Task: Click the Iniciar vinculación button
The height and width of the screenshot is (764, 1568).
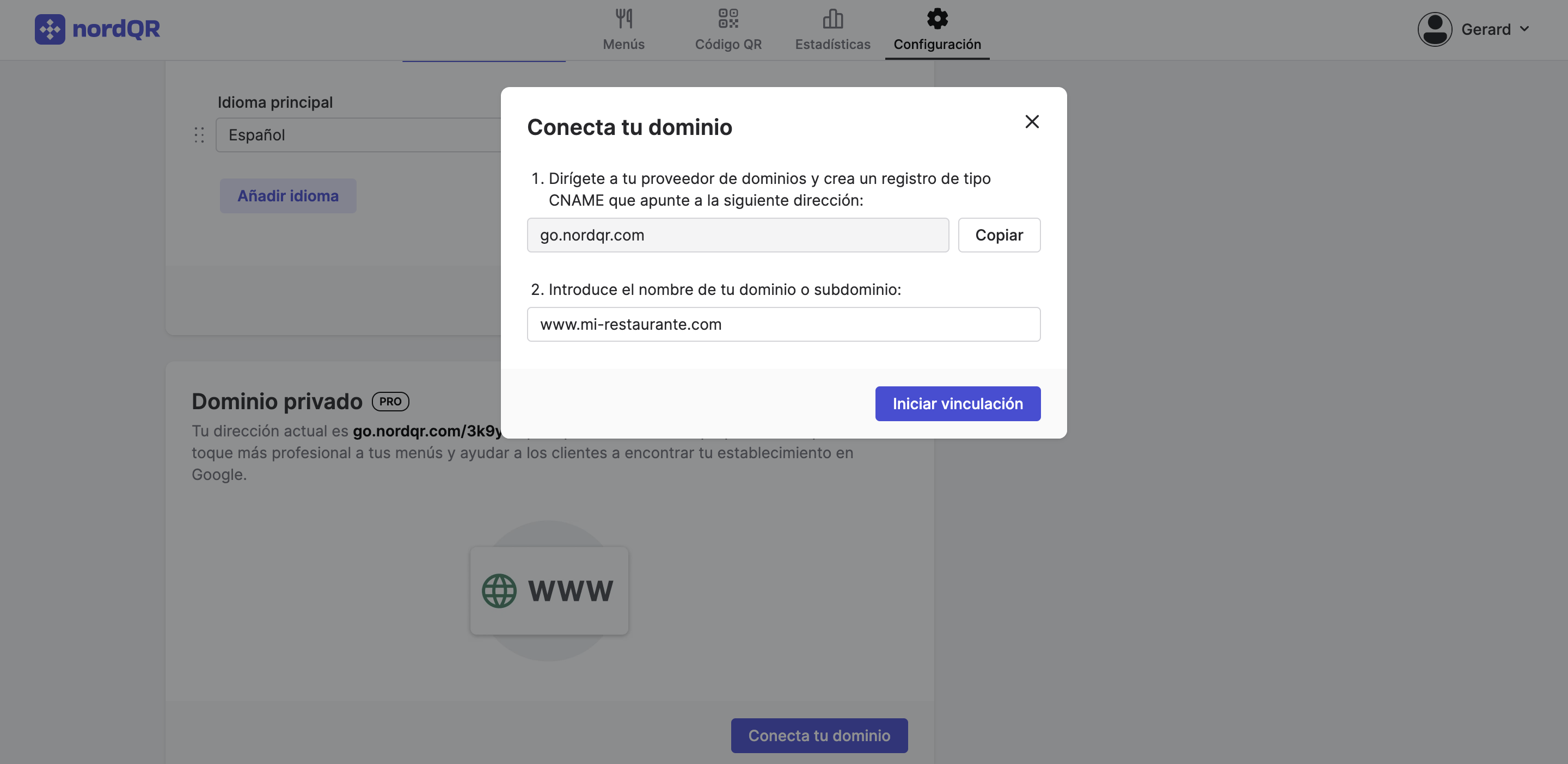Action: click(x=958, y=403)
